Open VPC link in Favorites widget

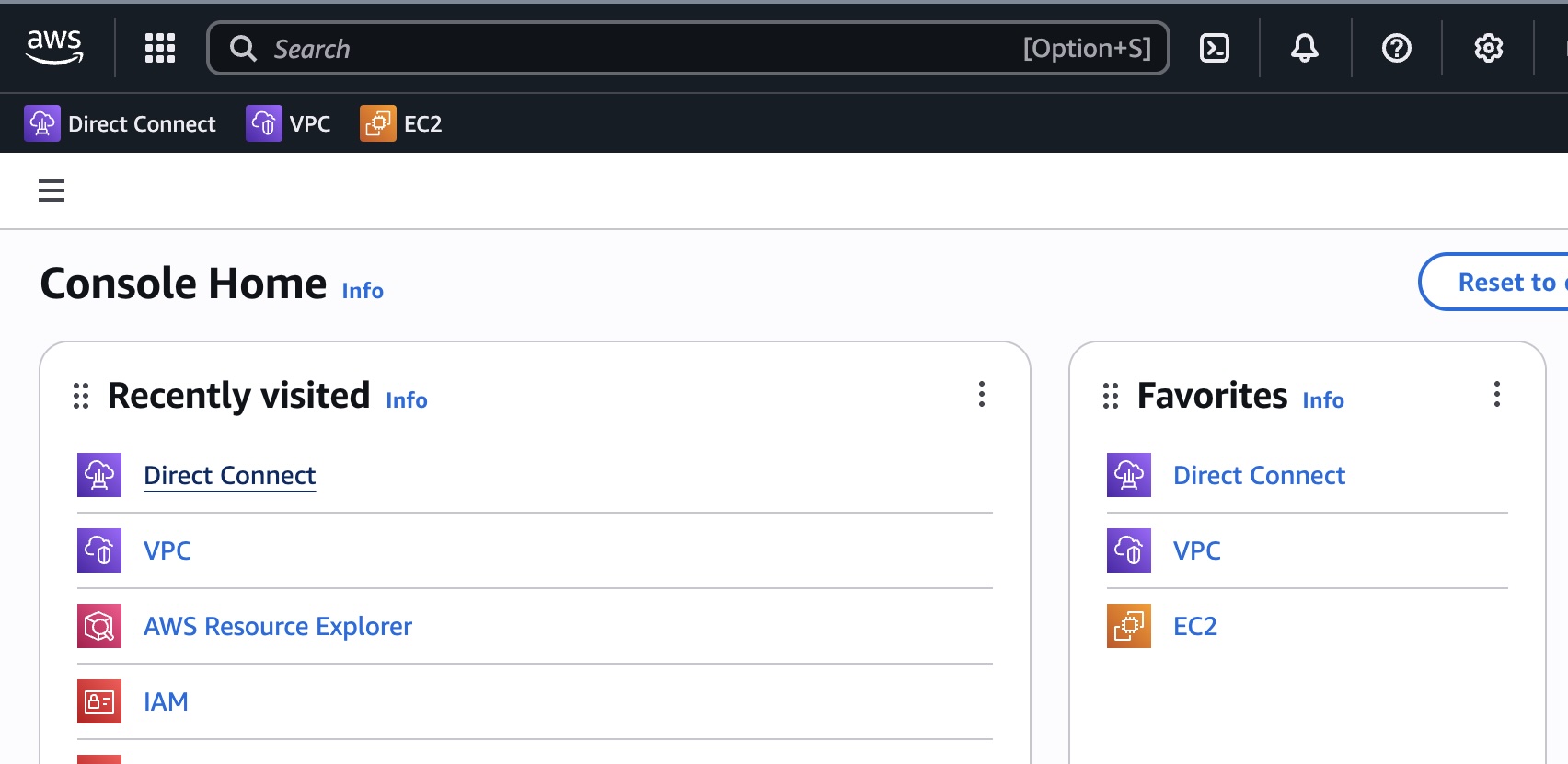tap(1197, 550)
